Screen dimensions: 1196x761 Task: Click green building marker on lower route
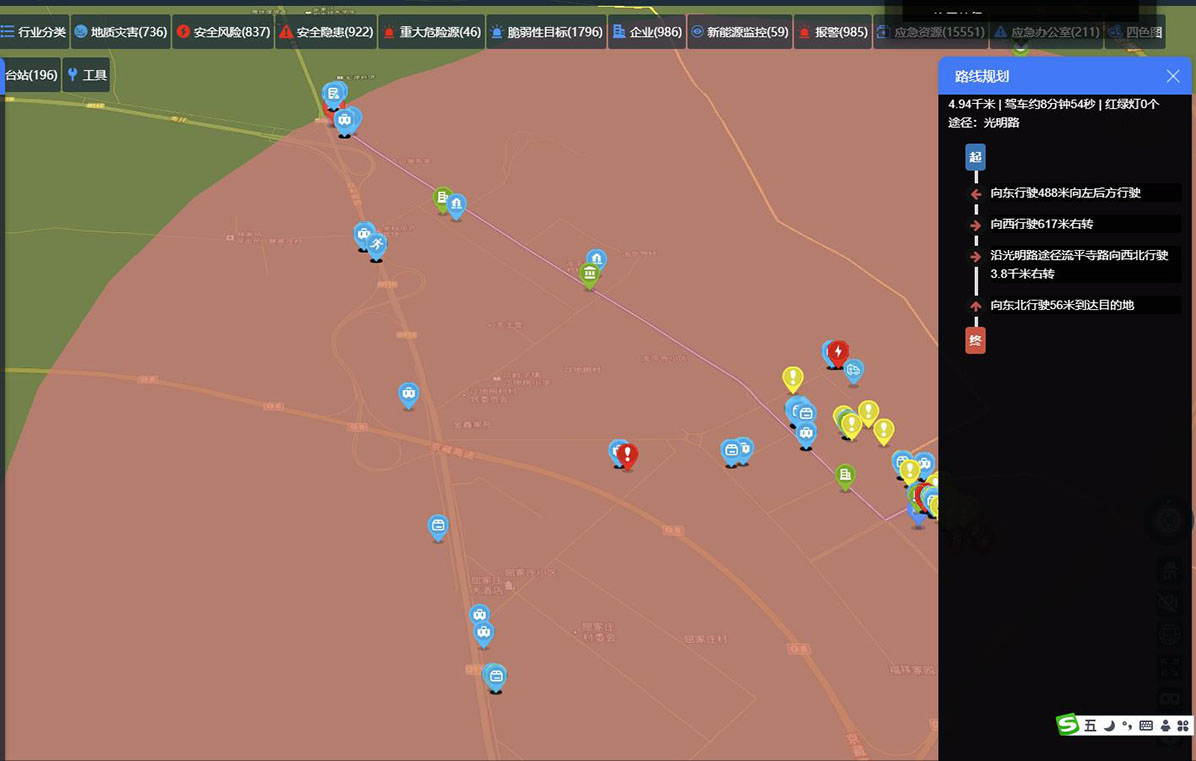click(x=844, y=477)
